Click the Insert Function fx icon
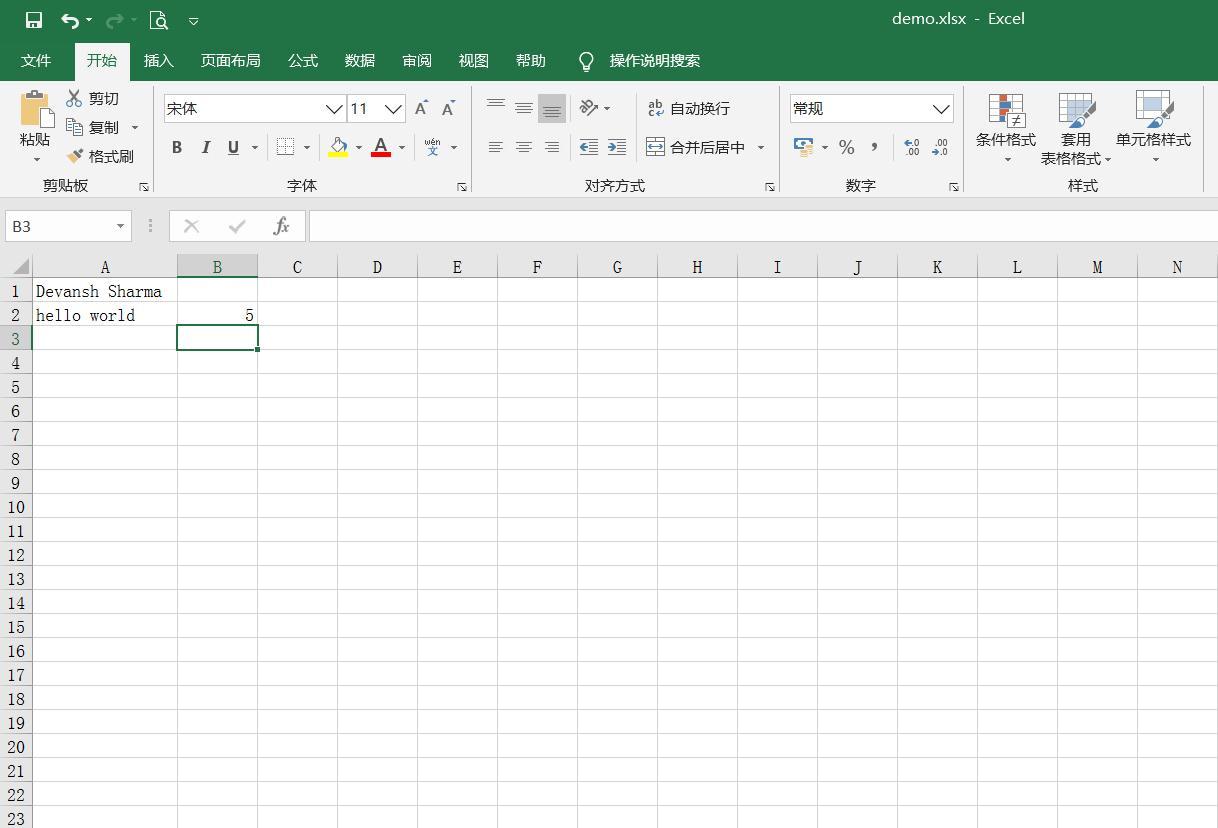This screenshot has height=828, width=1218. (281, 225)
